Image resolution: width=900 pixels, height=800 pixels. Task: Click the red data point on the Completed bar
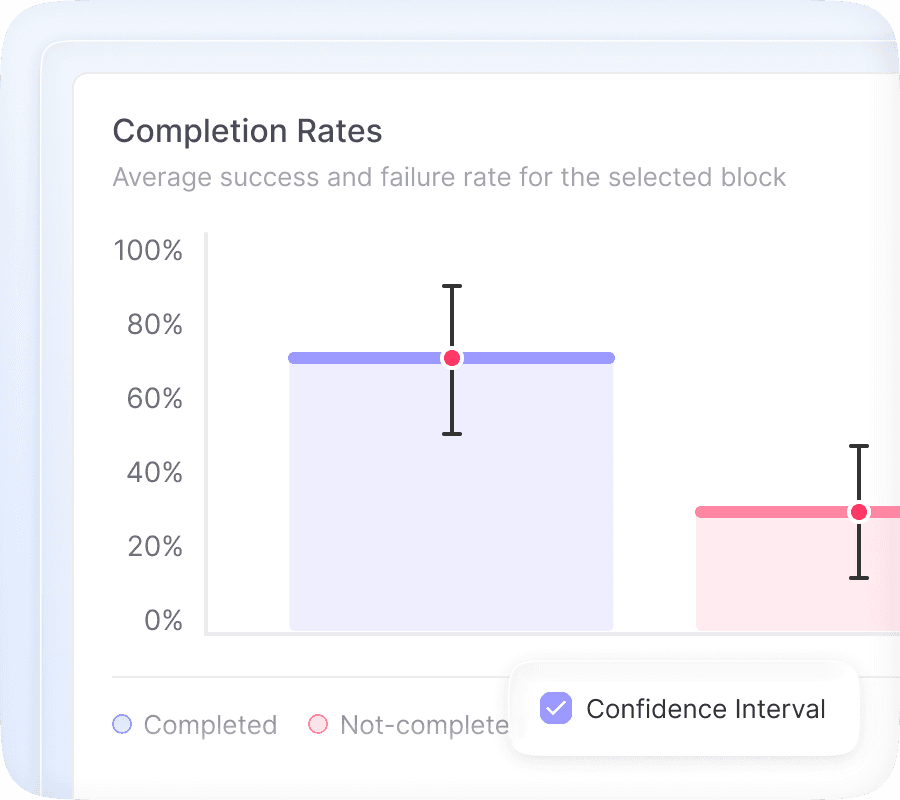pos(452,358)
